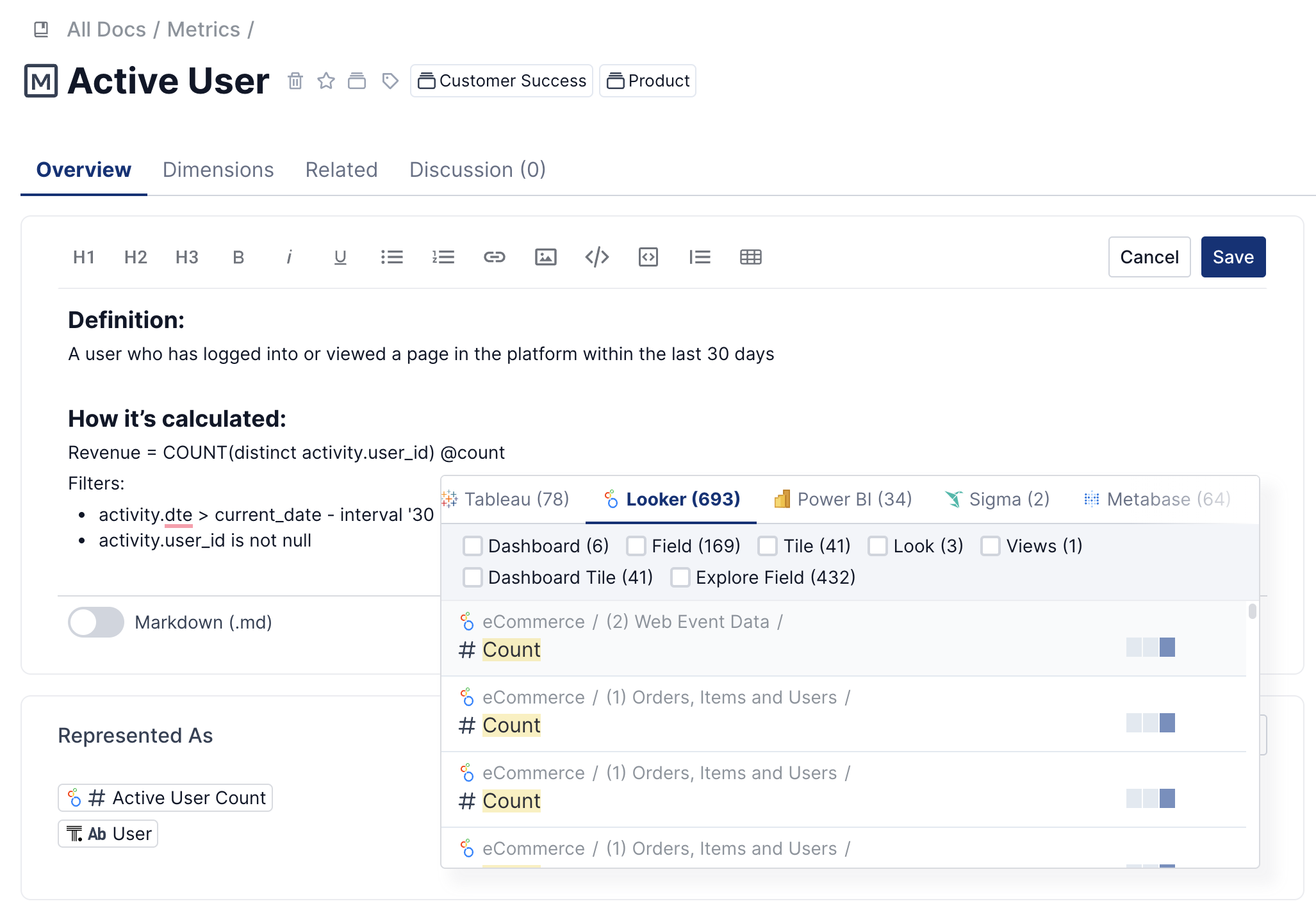The height and width of the screenshot is (915, 1316).
Task: Star the Active User doc as favorite
Action: (326, 81)
